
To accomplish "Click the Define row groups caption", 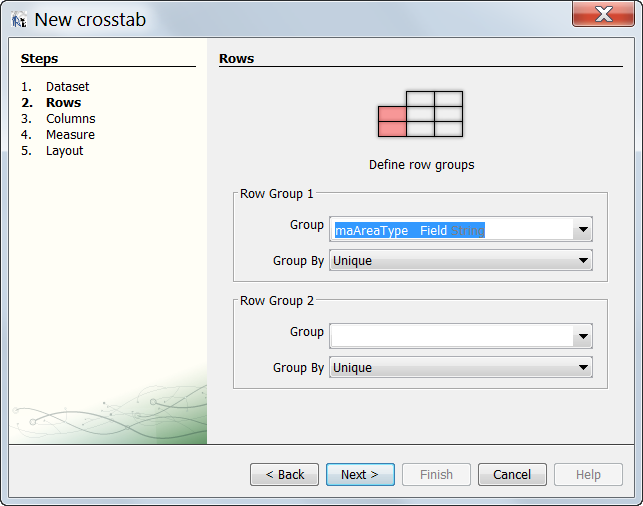I will [x=421, y=165].
